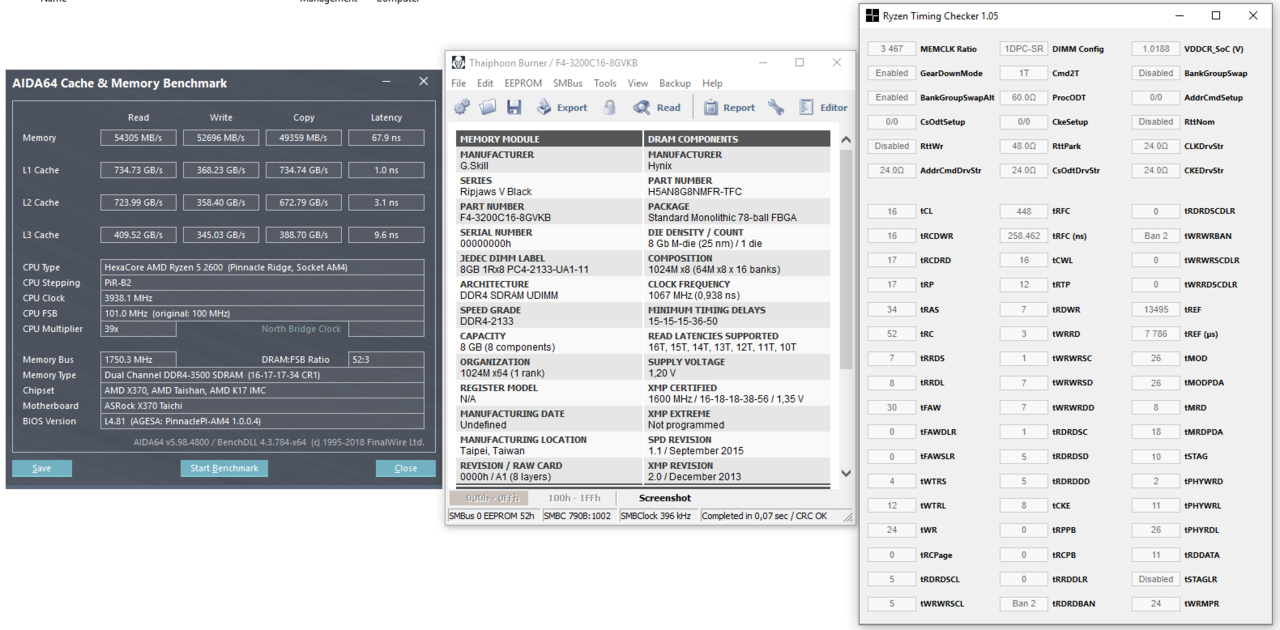The image size is (1280, 630).
Task: Click the Memory Bus value 1750.3 MHz
Action: tap(138, 359)
